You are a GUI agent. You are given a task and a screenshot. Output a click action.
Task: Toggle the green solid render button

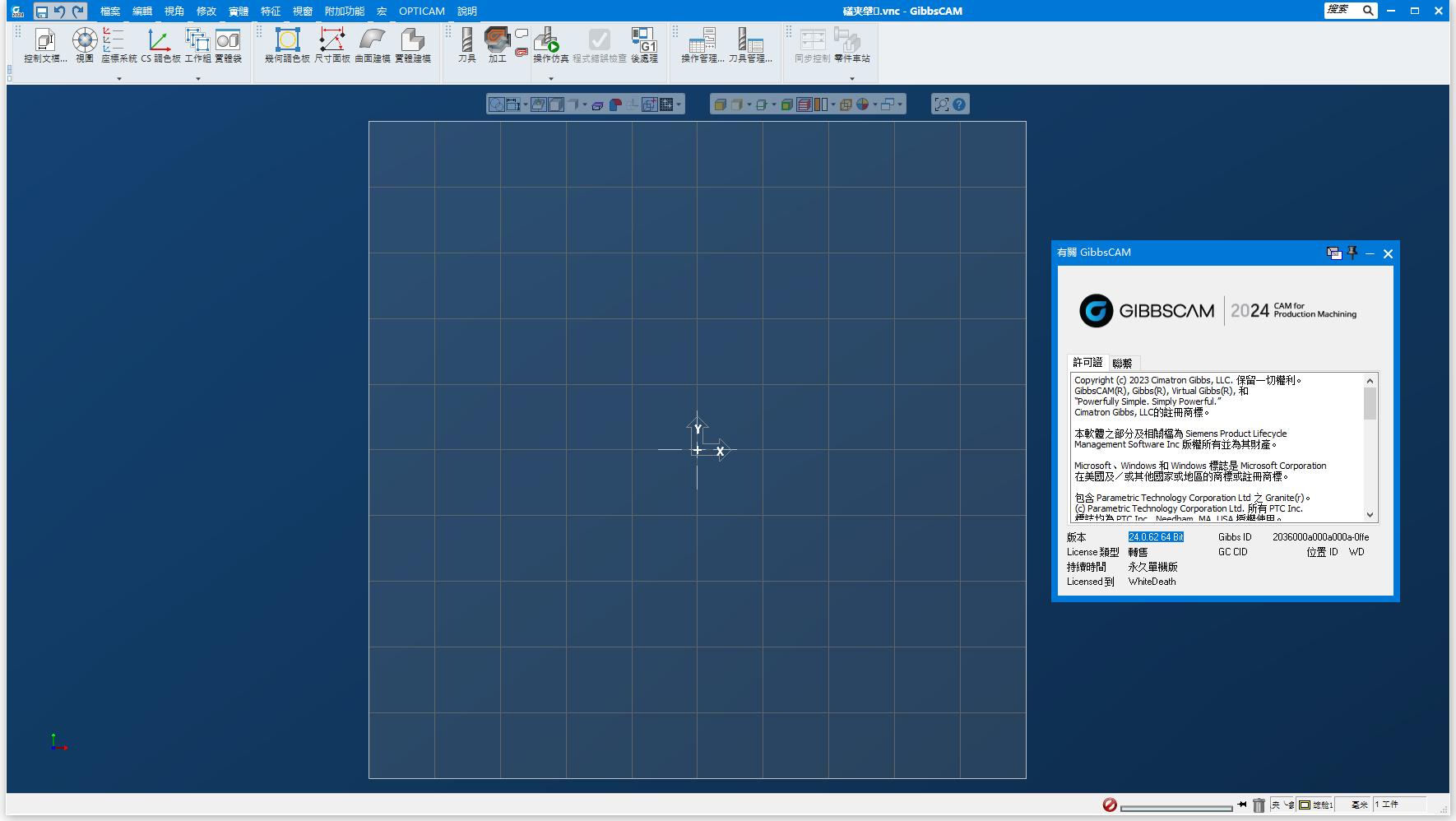click(787, 104)
